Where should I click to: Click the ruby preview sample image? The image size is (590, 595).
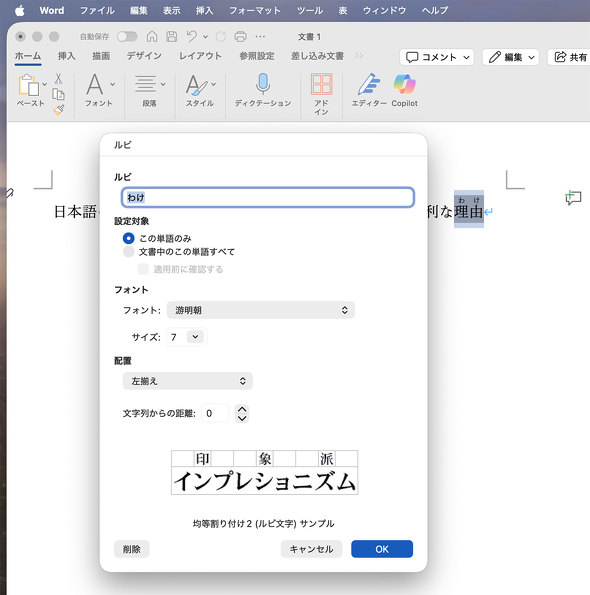(x=264, y=472)
